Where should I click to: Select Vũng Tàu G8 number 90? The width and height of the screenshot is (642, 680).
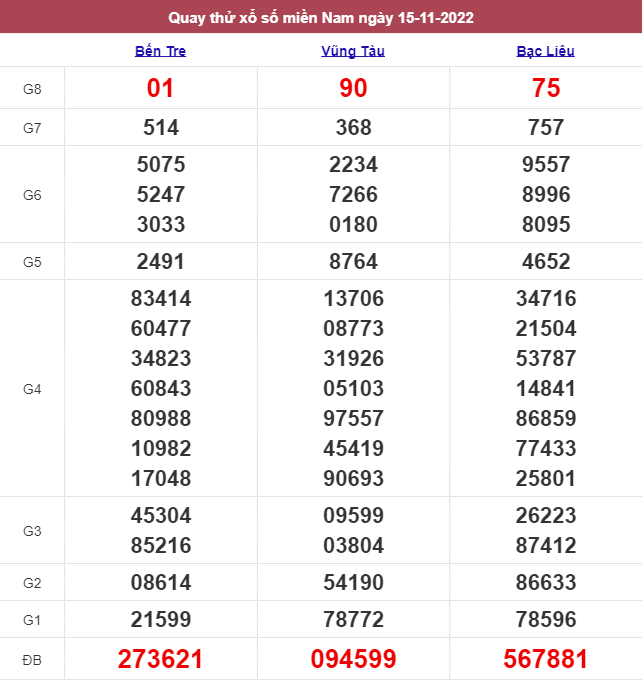point(353,88)
